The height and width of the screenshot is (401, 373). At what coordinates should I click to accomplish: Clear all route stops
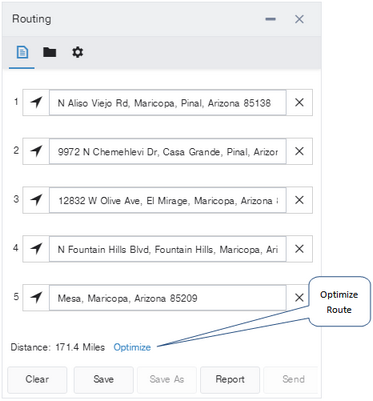tap(37, 379)
